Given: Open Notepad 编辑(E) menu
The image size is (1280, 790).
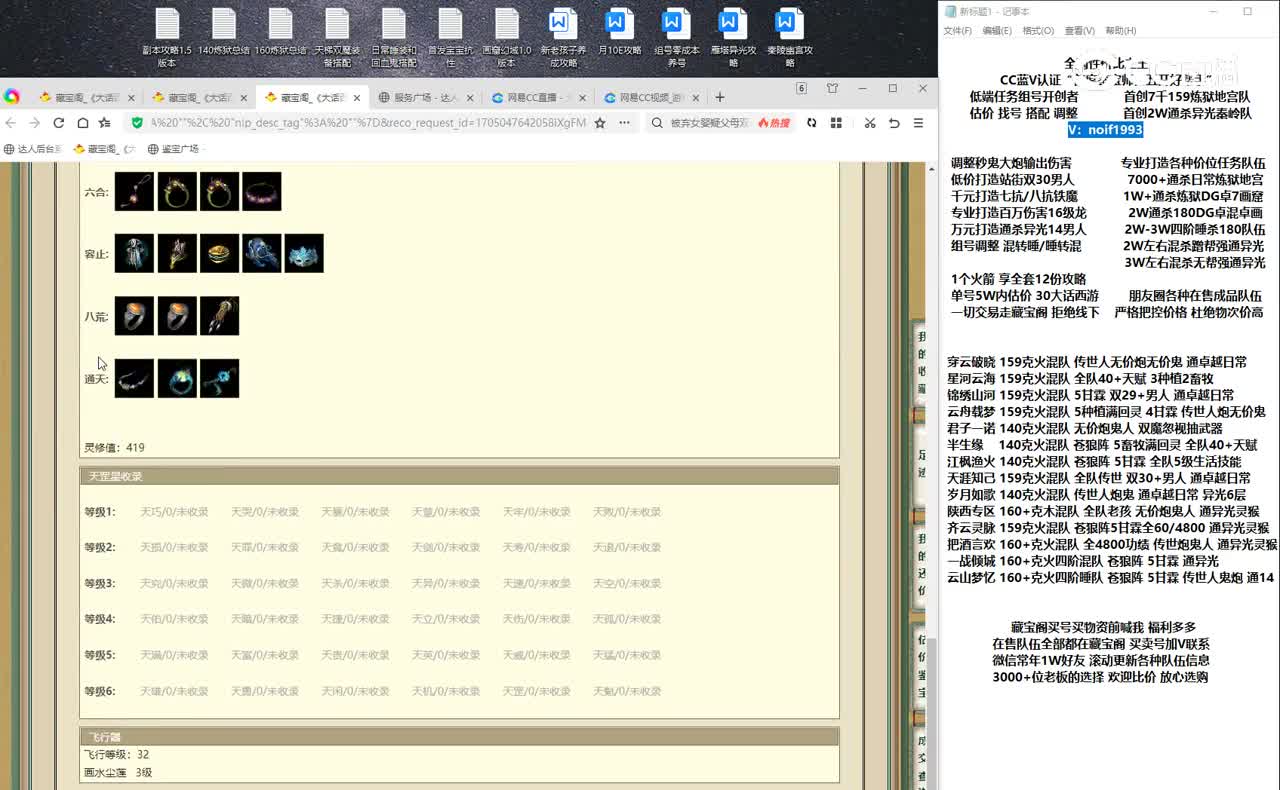Looking at the screenshot, I should point(997,31).
